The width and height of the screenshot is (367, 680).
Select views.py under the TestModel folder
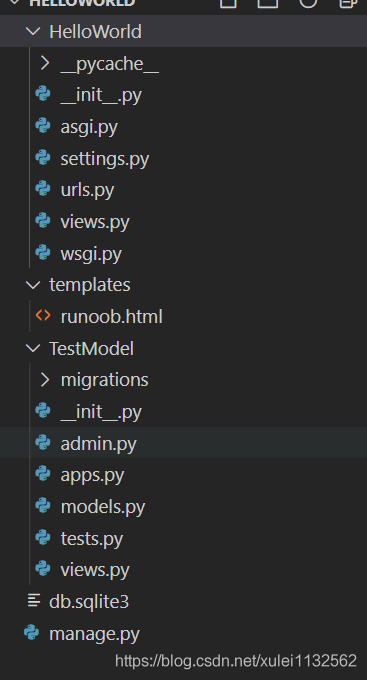pyautogui.click(x=95, y=569)
